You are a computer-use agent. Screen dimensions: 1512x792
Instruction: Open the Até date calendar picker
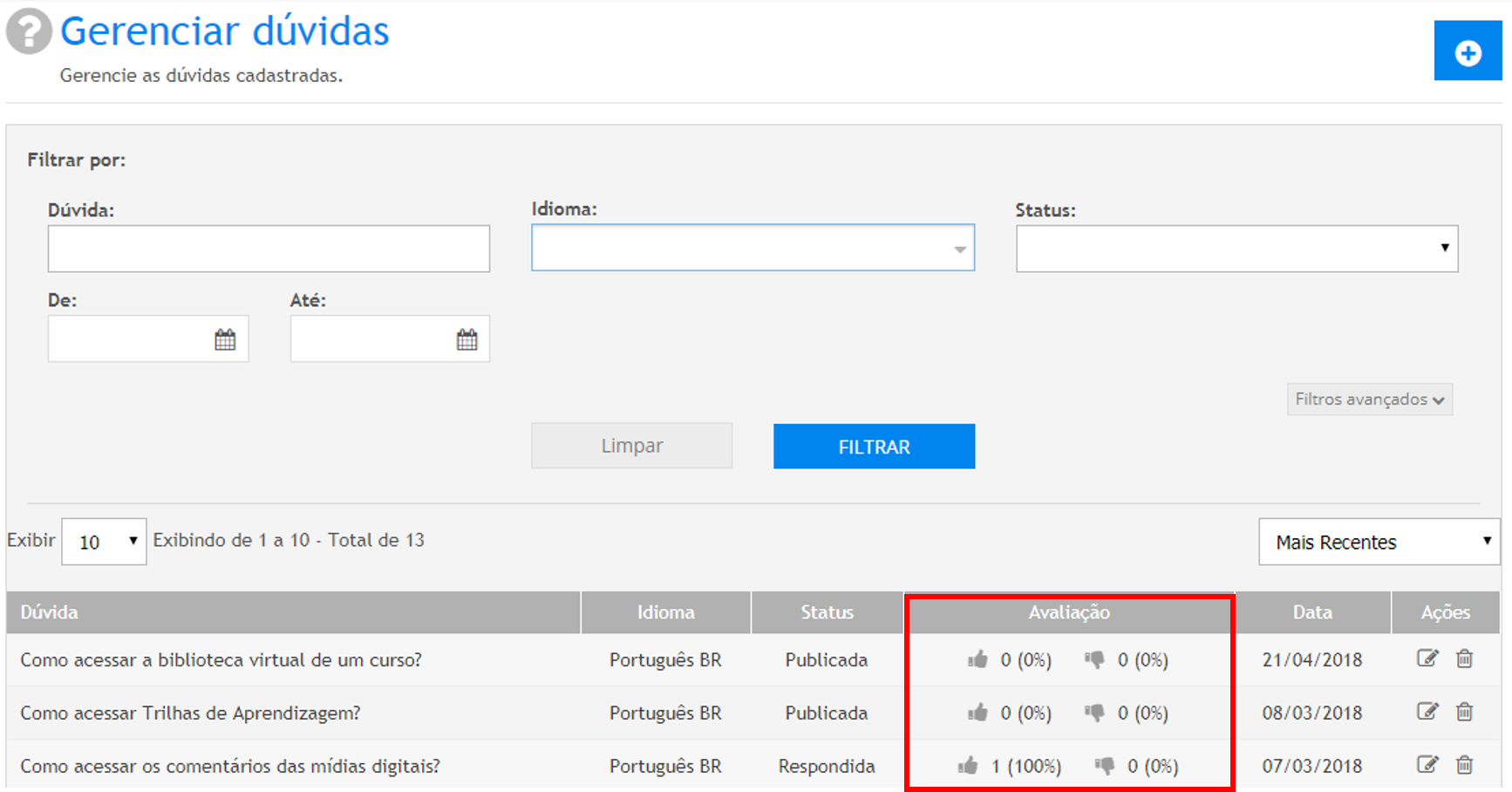(467, 339)
